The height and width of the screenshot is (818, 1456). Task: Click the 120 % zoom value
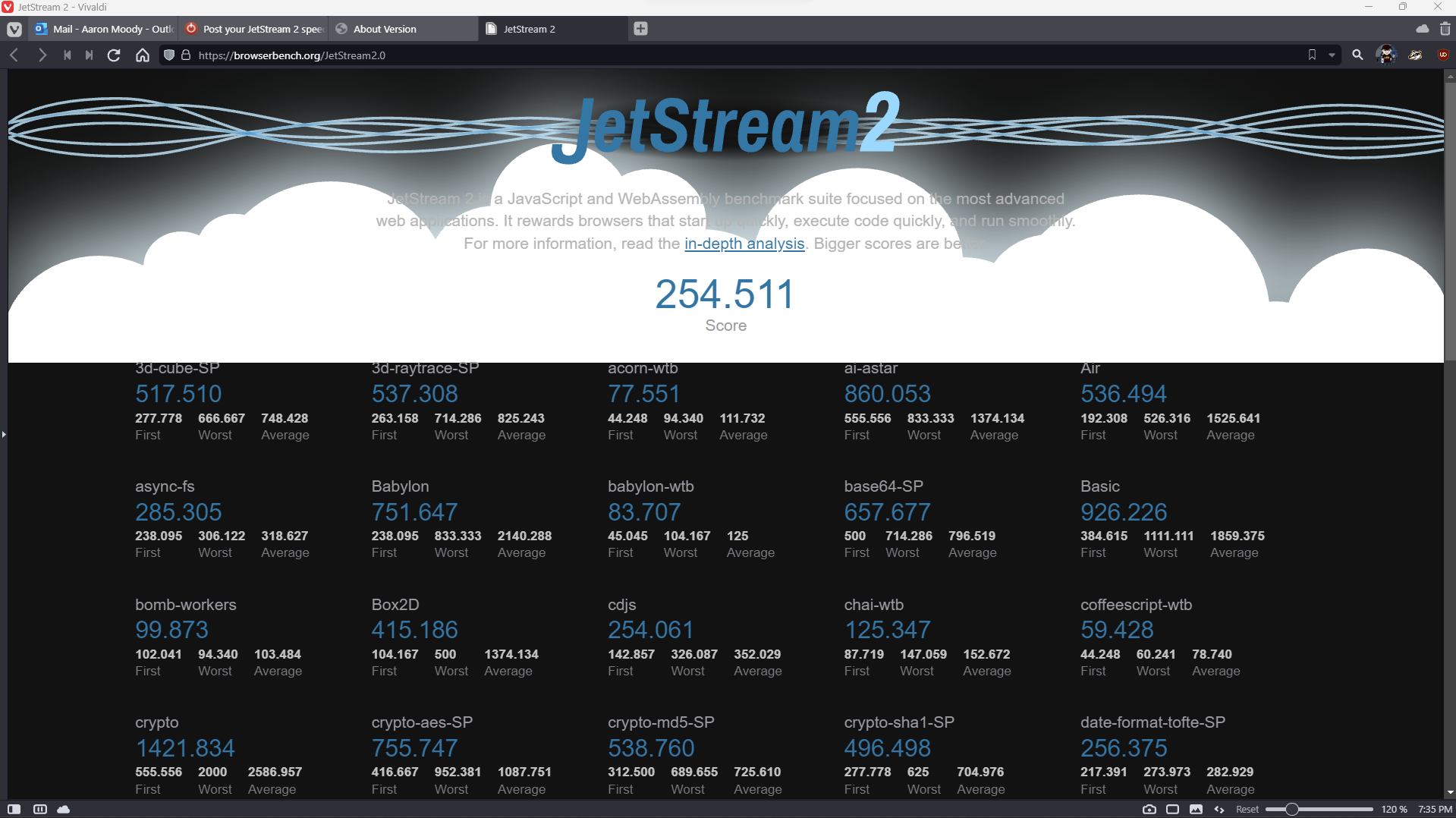(1394, 809)
